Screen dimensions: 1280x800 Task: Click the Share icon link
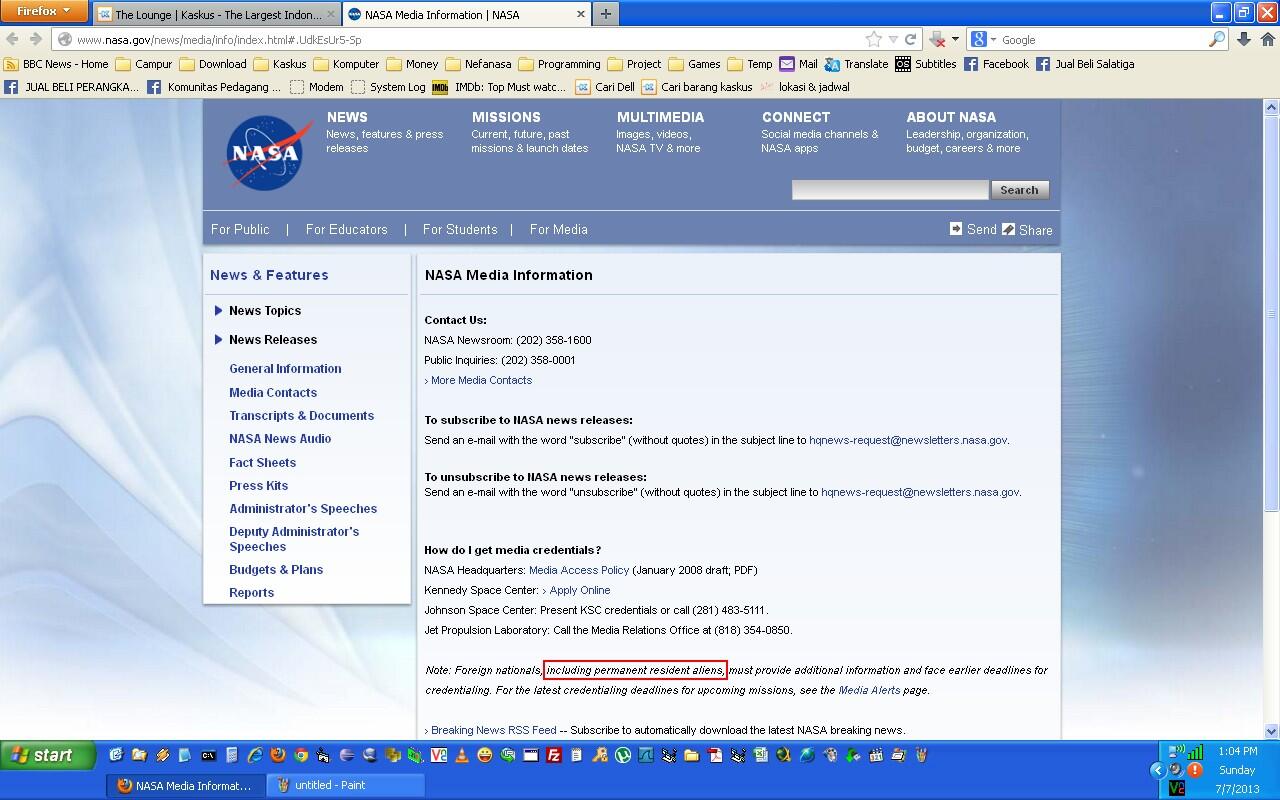tap(1027, 229)
